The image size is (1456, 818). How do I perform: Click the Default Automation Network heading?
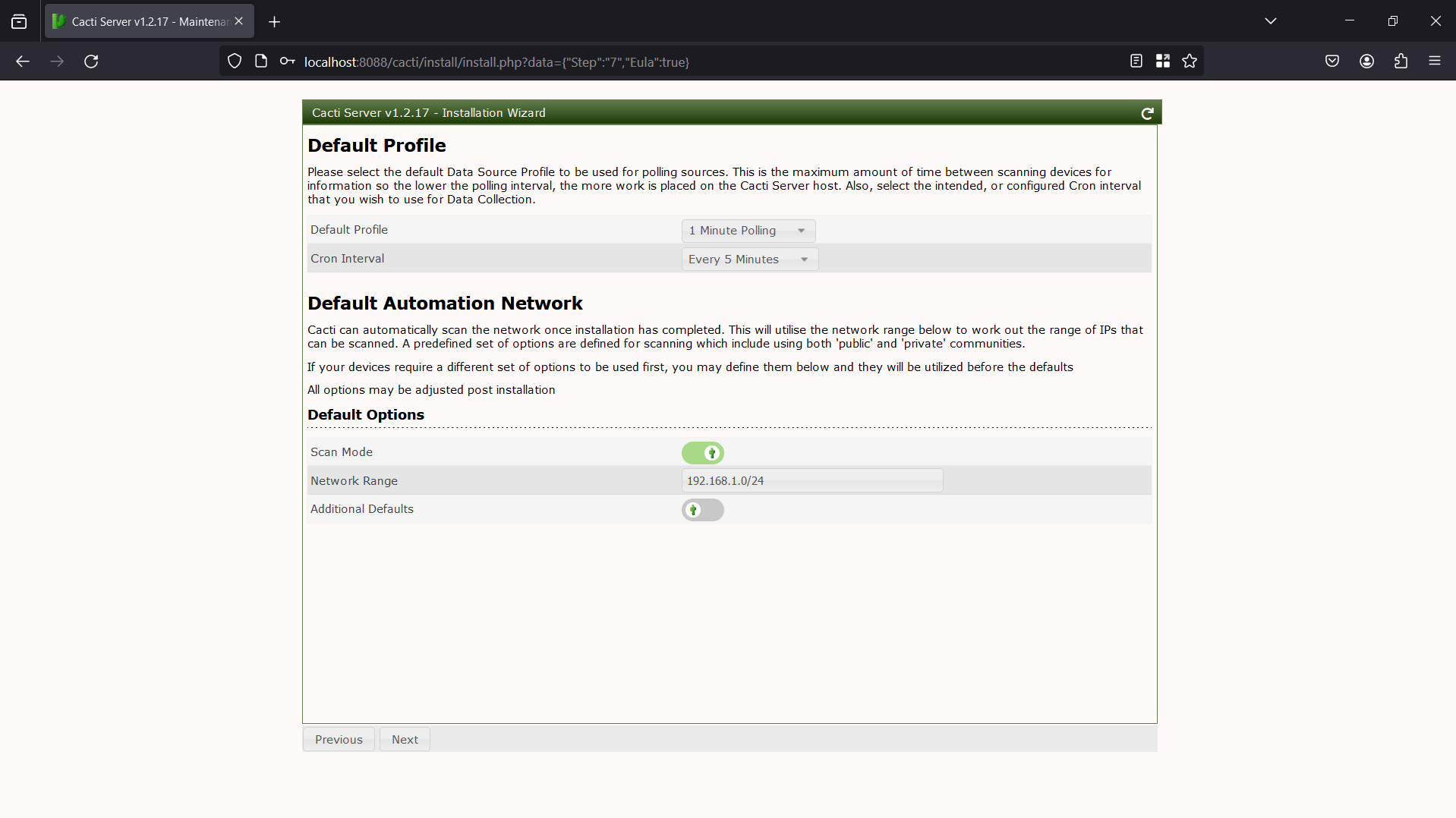(x=445, y=304)
